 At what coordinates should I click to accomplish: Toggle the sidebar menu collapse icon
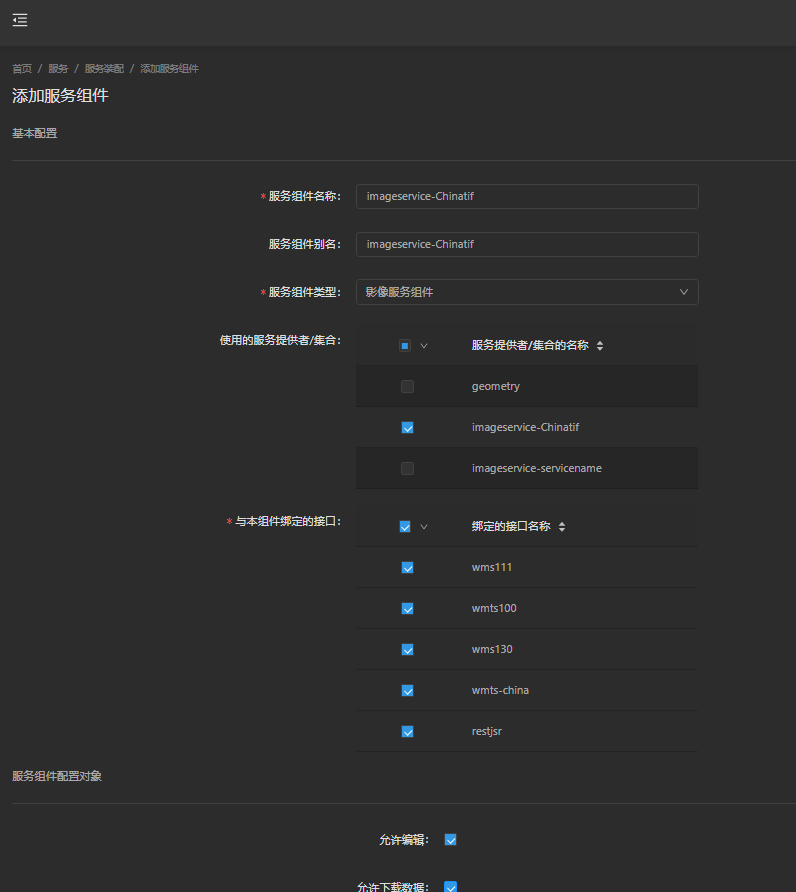click(20, 20)
